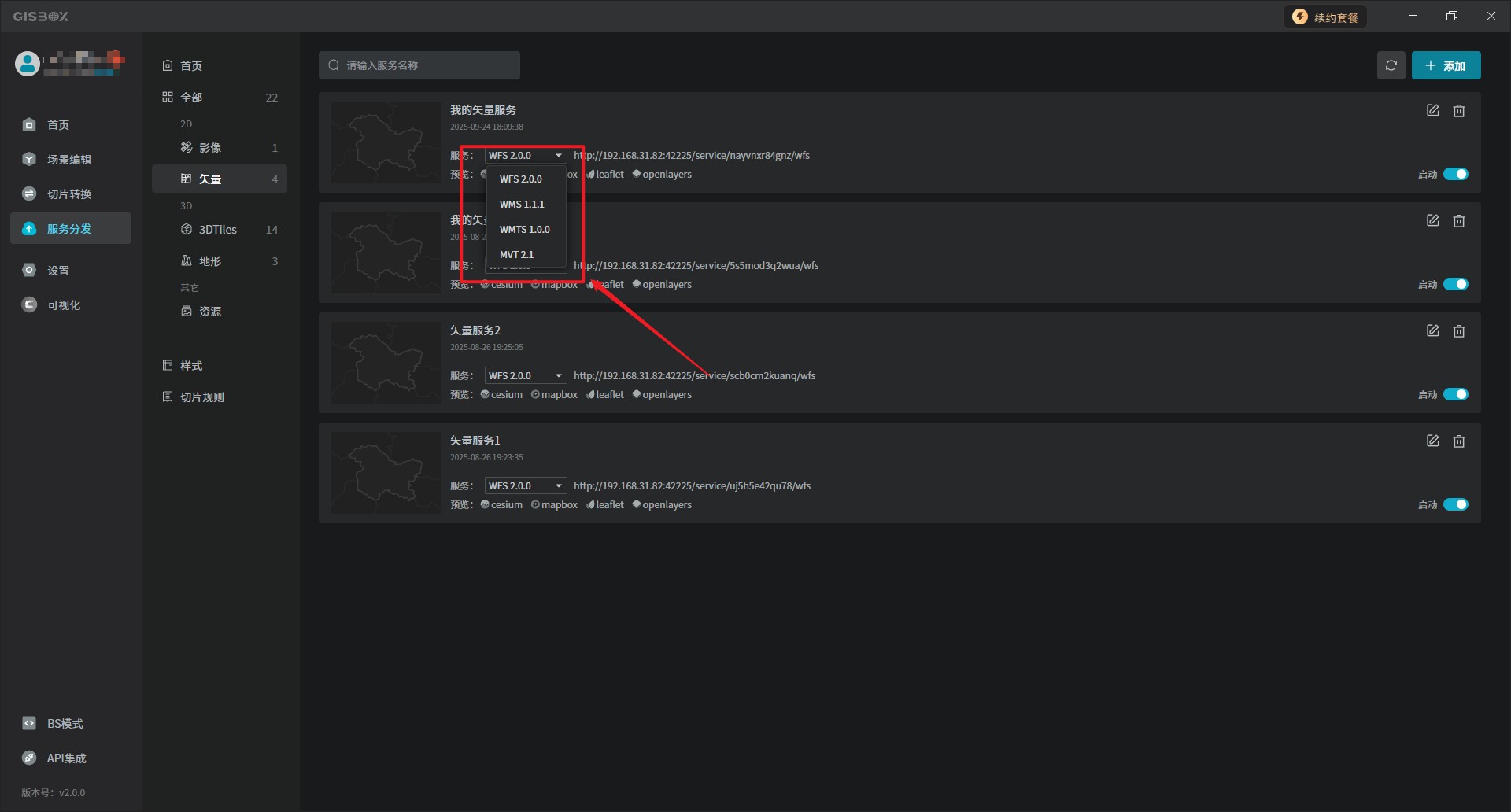Click edit icon for 矢量服务1
Screen dimensions: 1511x812
click(1432, 441)
